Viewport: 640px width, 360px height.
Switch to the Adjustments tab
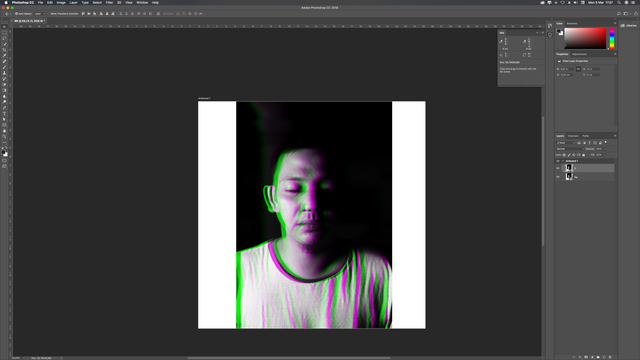click(579, 54)
